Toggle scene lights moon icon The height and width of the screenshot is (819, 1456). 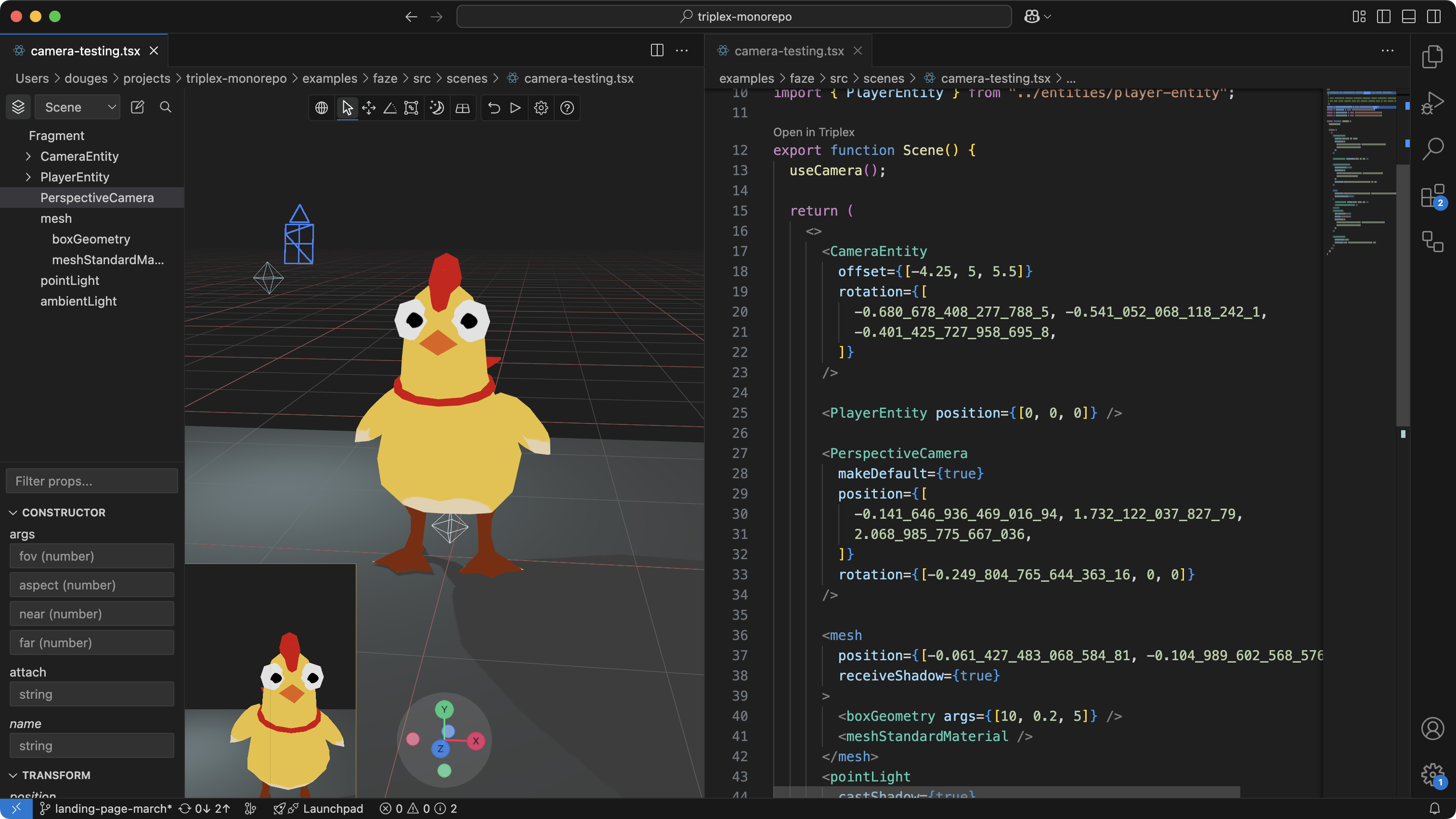436,107
